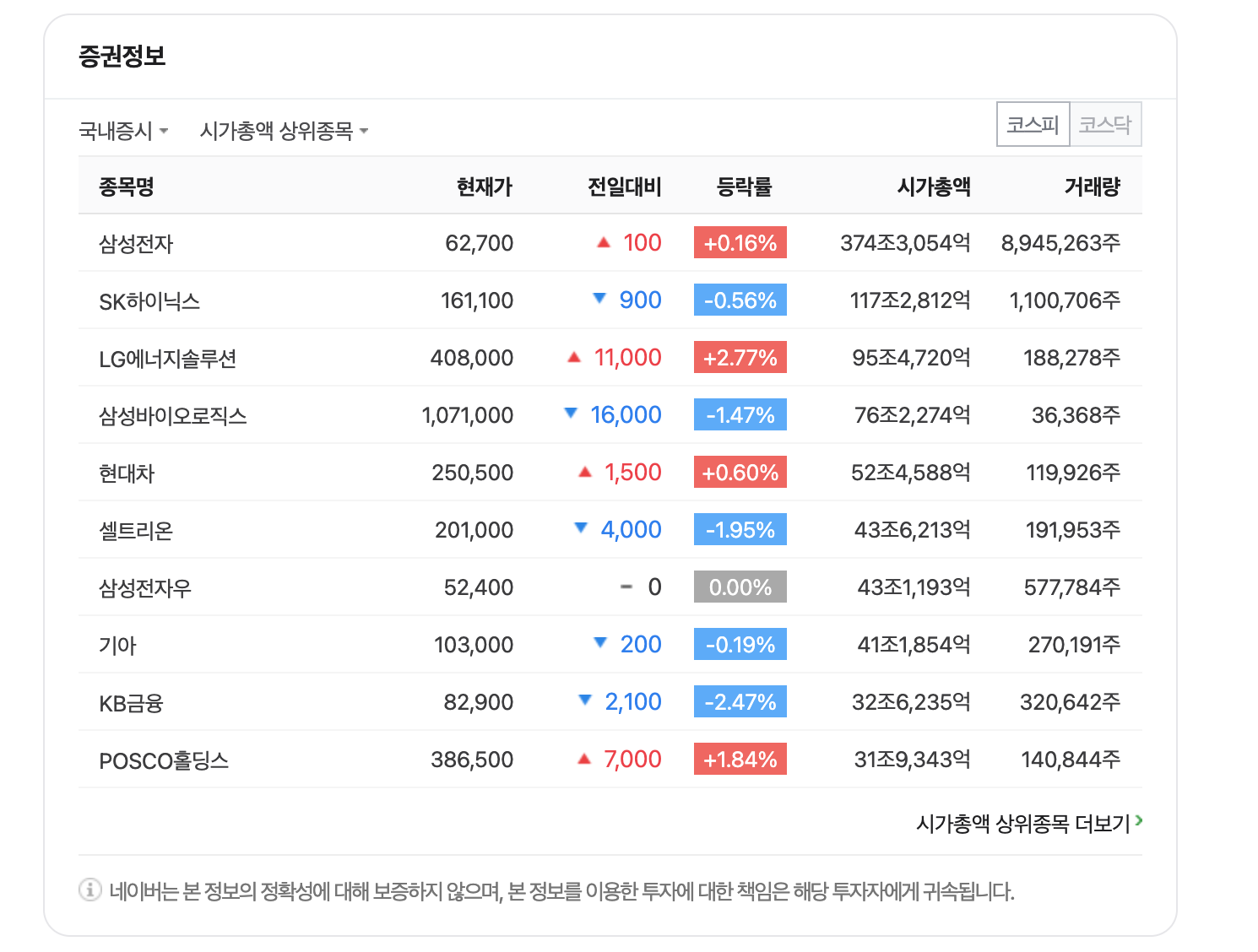This screenshot has width=1258, height=952.
Task: Click the 등락률 column header
Action: pyautogui.click(x=745, y=187)
